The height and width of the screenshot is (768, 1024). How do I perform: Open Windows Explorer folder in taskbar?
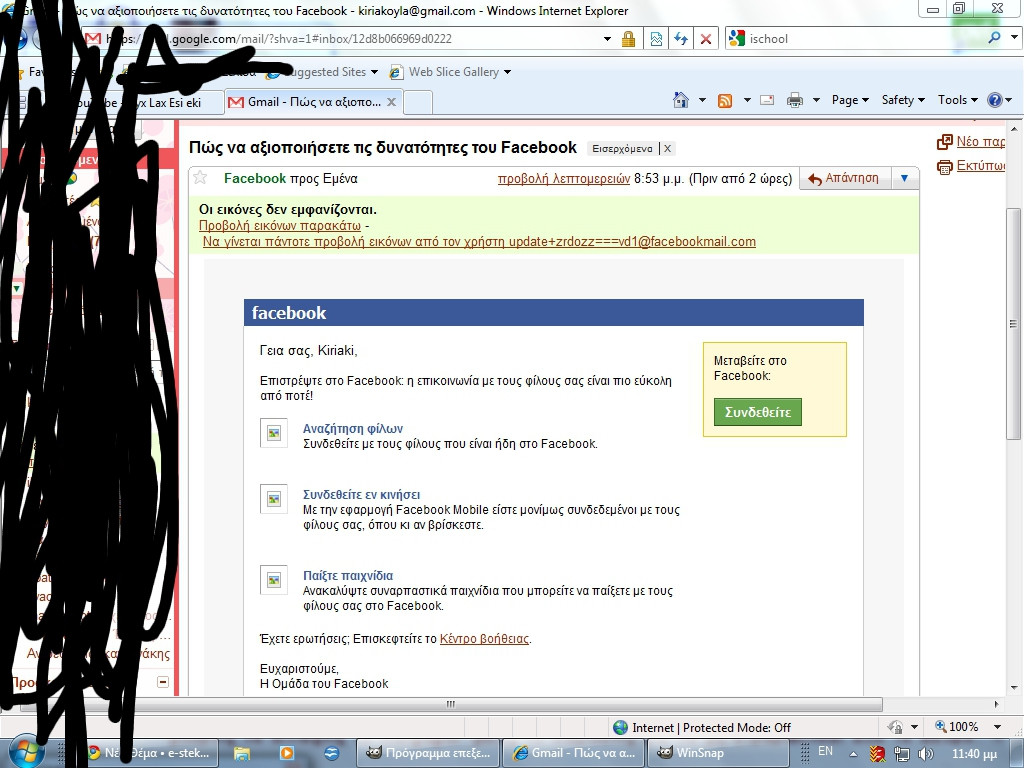(x=242, y=753)
